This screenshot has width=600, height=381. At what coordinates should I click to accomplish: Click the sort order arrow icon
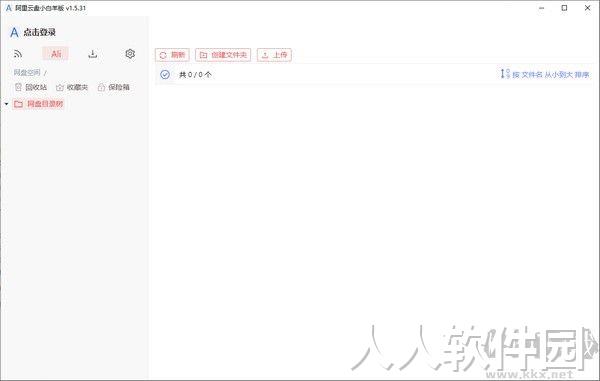coord(505,74)
